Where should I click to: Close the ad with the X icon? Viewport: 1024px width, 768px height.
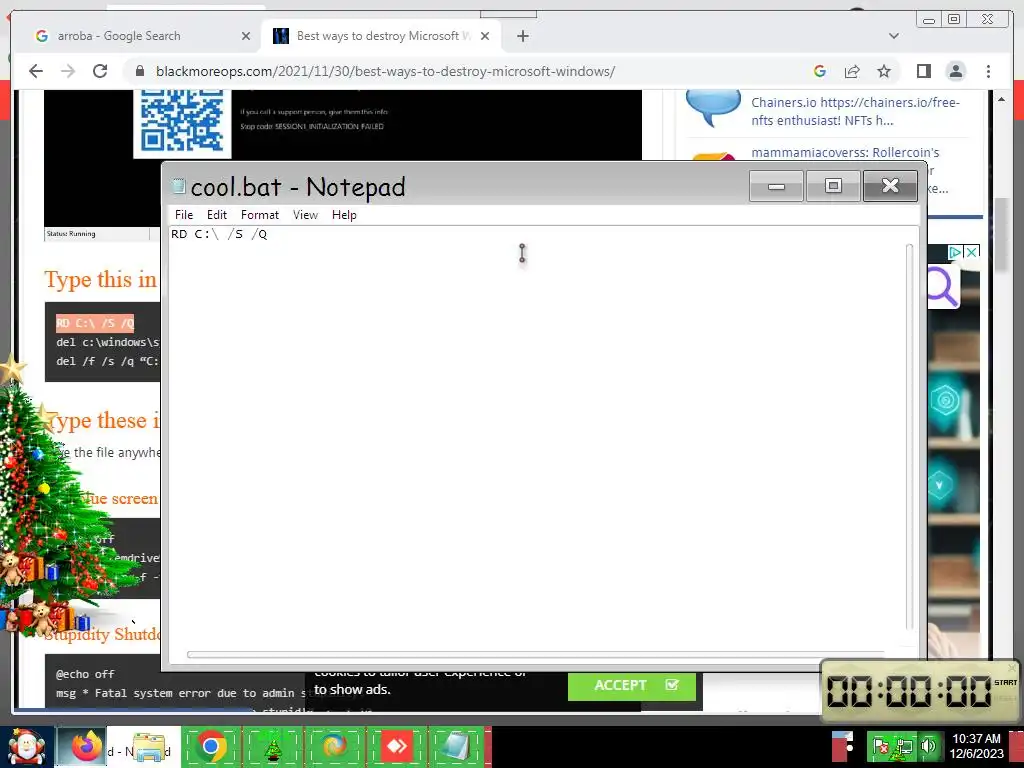[972, 252]
